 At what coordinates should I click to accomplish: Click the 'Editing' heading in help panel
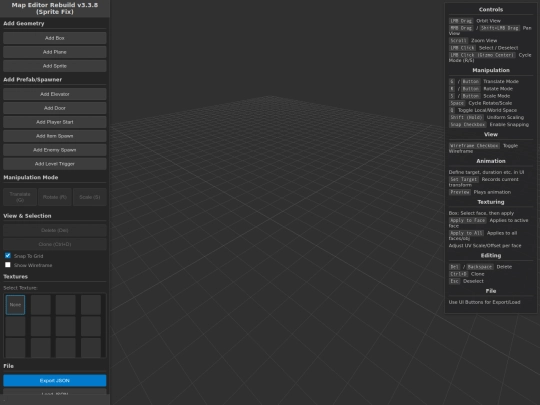pyautogui.click(x=491, y=256)
